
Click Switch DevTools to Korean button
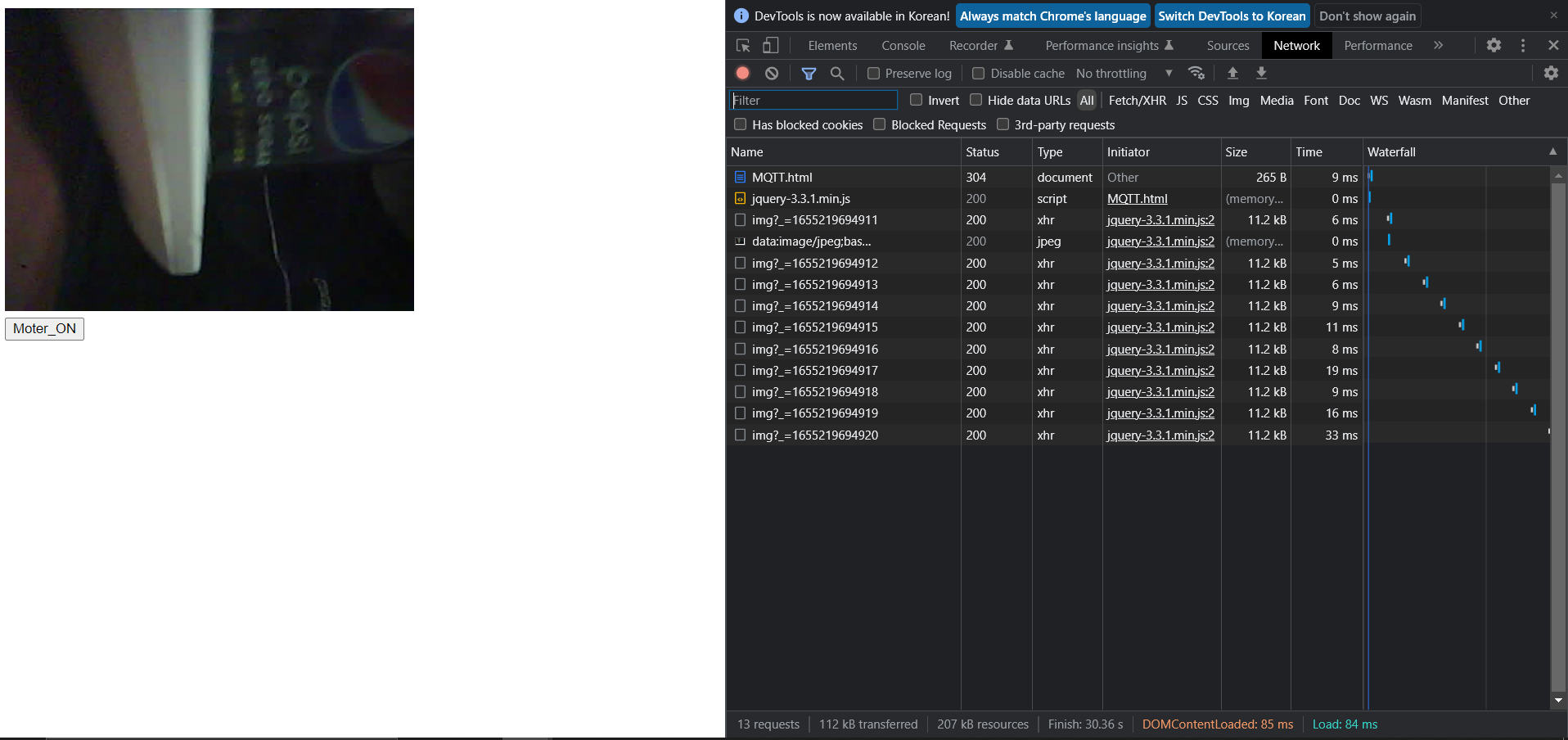click(x=1232, y=16)
